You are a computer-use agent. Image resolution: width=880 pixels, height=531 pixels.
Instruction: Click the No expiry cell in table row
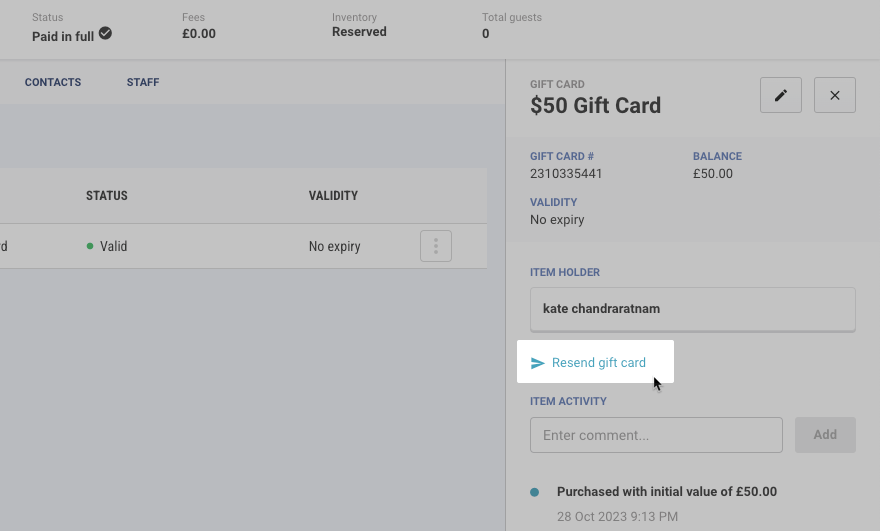pos(334,246)
